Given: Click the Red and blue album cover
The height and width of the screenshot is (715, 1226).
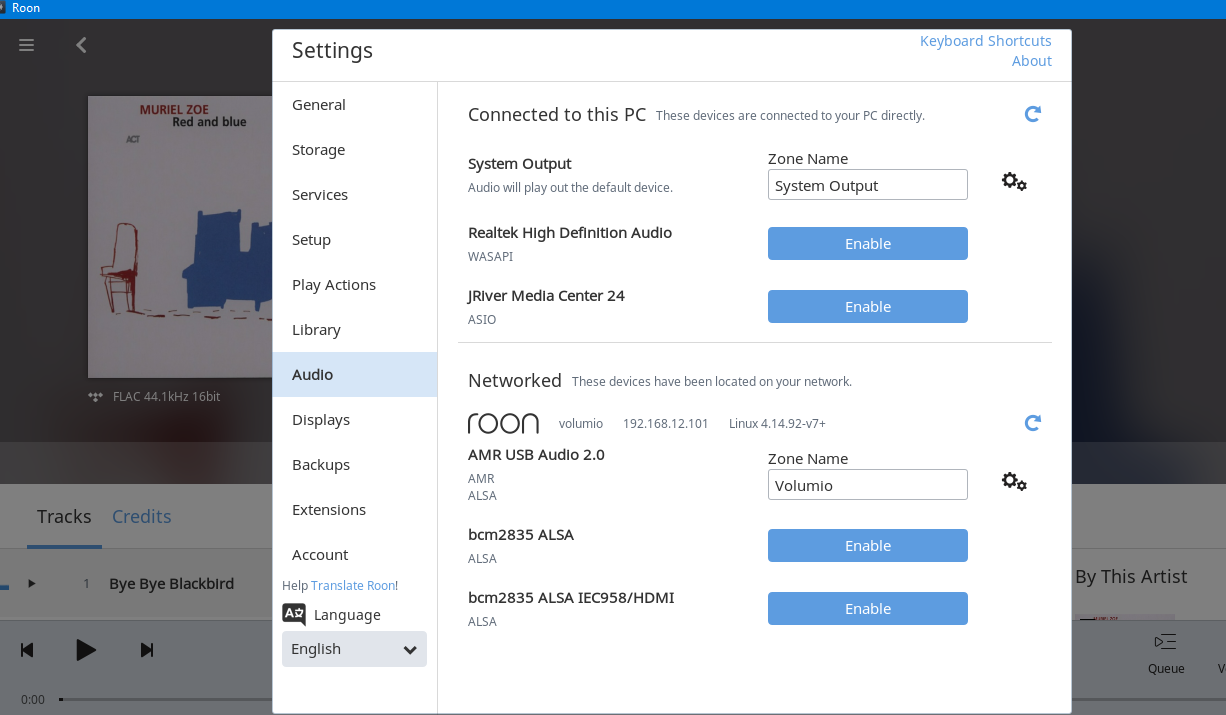Looking at the screenshot, I should click(x=181, y=237).
